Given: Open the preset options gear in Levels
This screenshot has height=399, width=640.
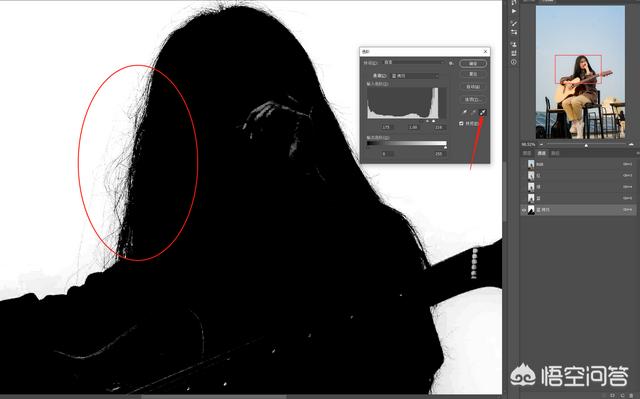Looking at the screenshot, I should (451, 63).
